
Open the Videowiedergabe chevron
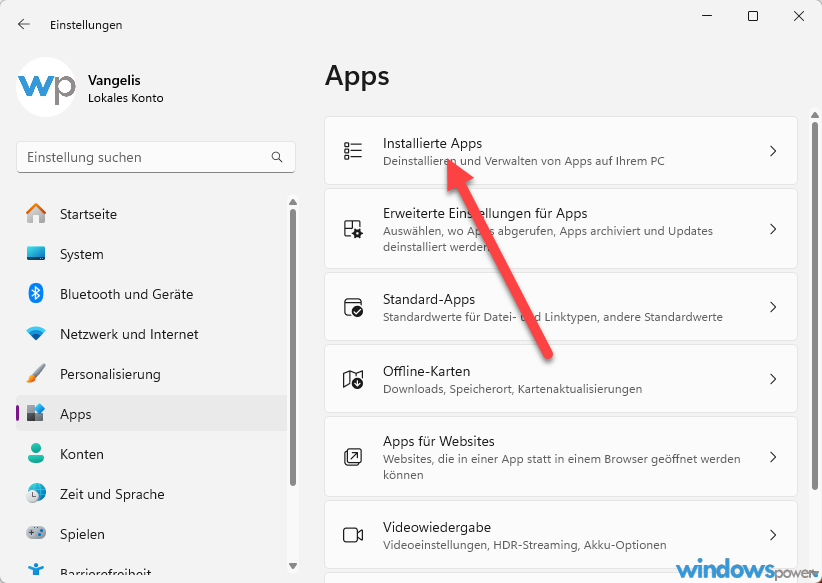[773, 535]
